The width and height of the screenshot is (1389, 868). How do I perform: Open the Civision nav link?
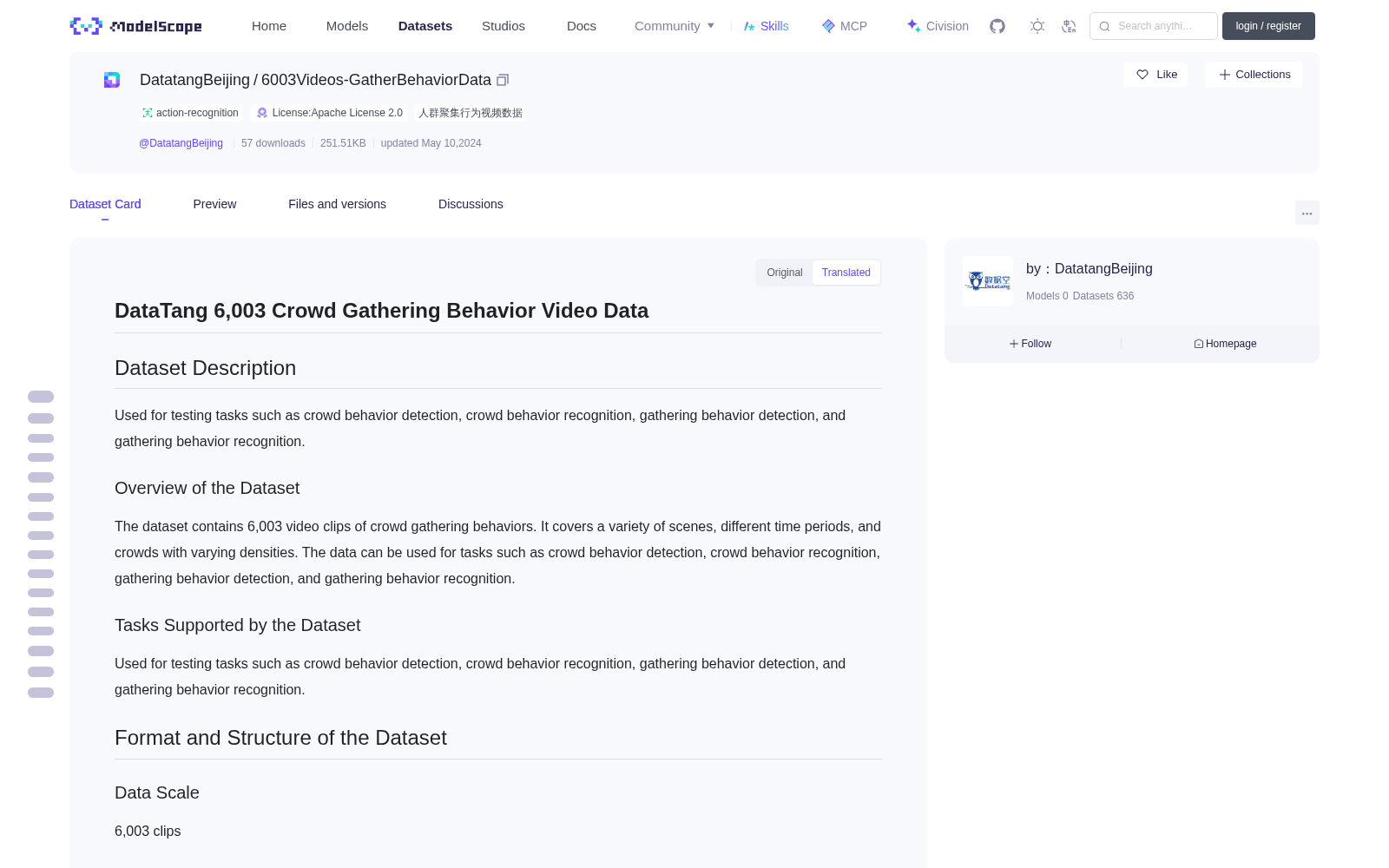click(938, 26)
